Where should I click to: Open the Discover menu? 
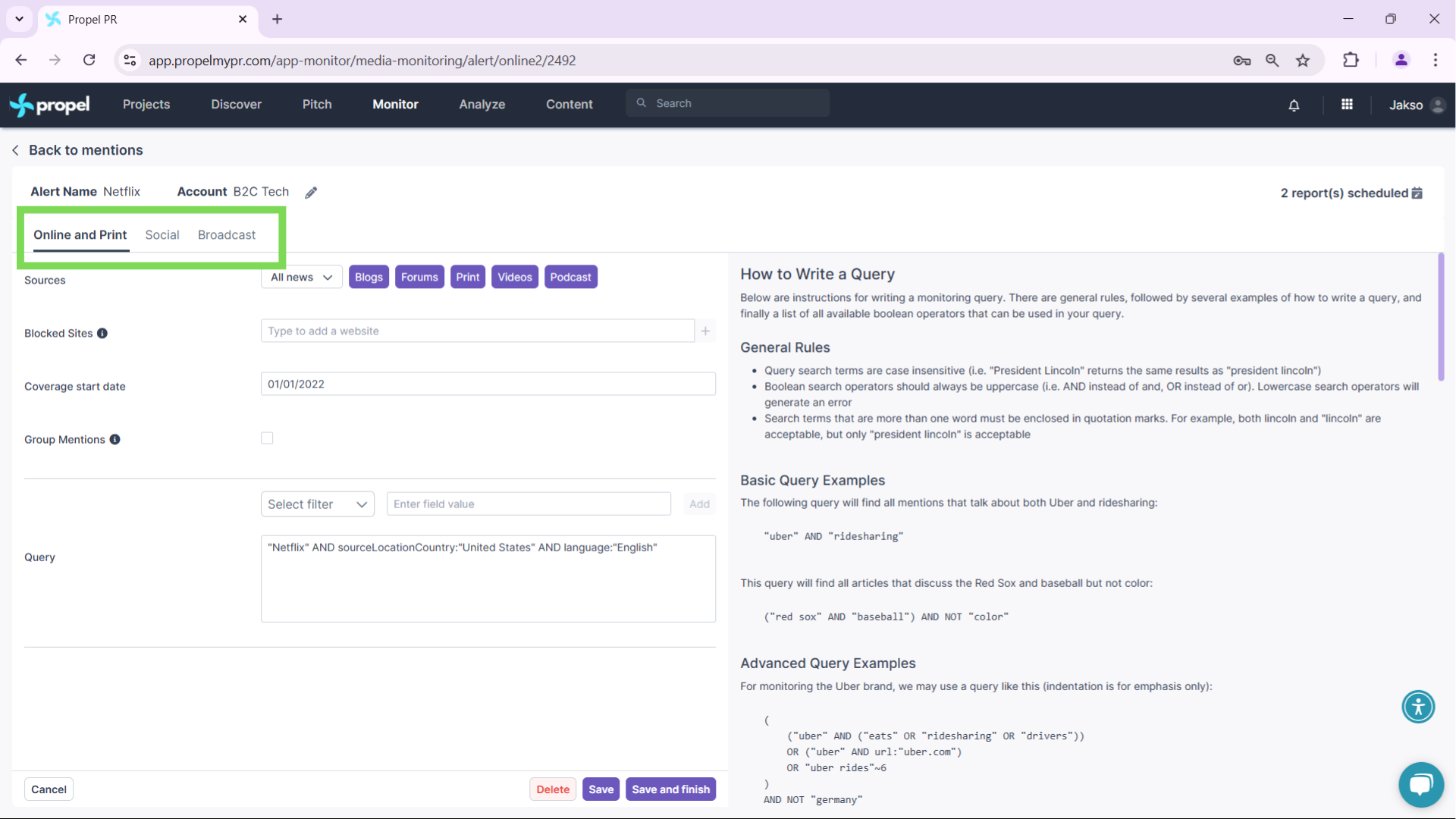coord(237,105)
